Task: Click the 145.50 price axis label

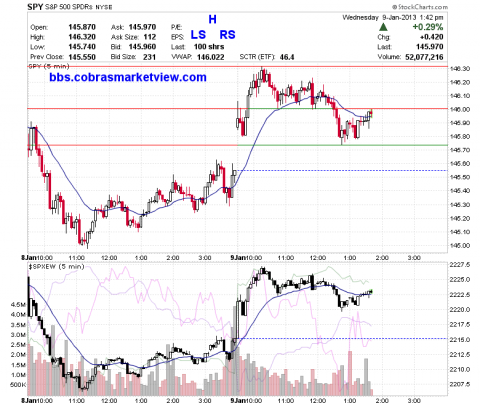Action: pyautogui.click(x=460, y=177)
